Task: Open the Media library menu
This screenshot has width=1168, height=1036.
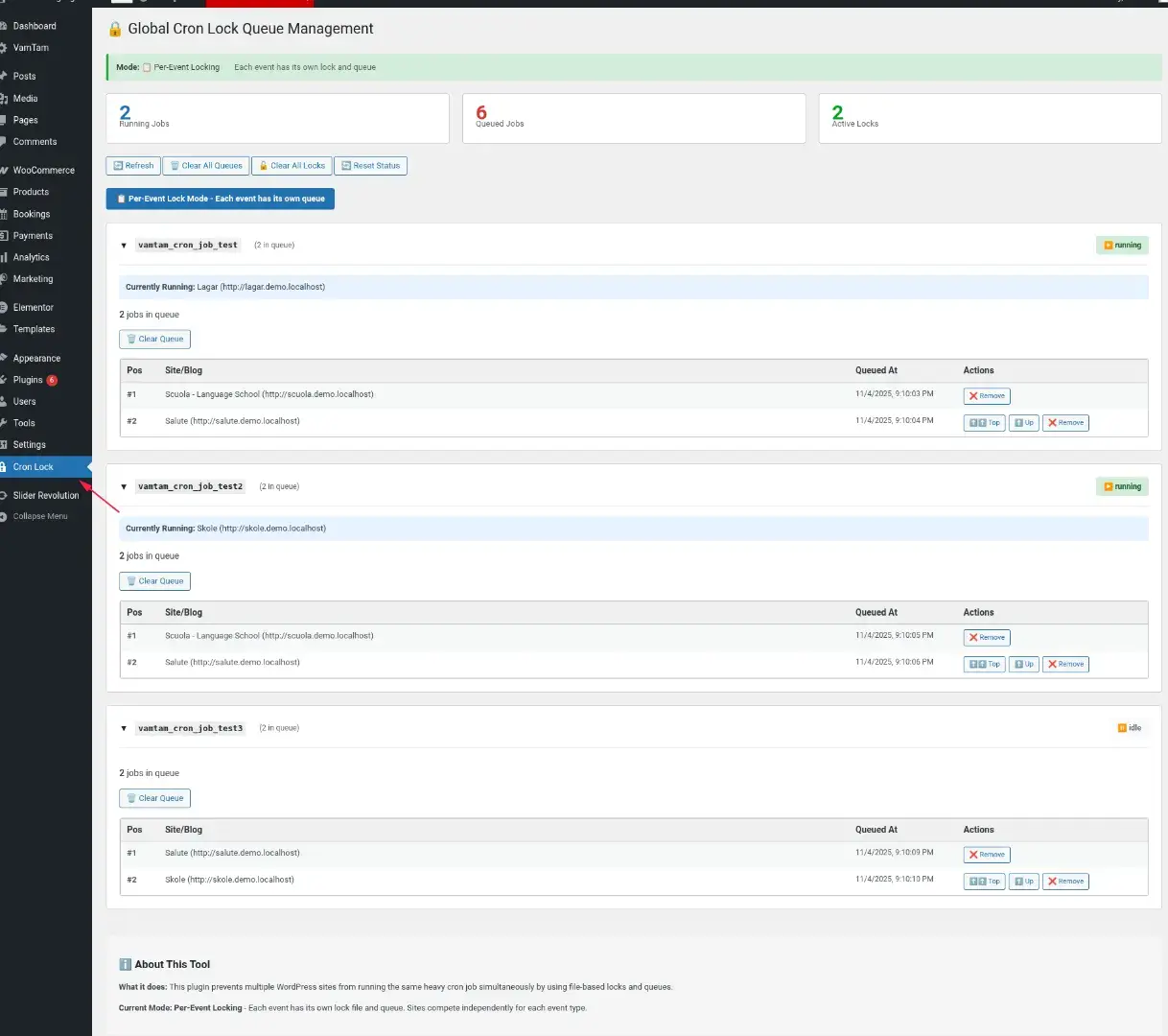Action: [25, 99]
